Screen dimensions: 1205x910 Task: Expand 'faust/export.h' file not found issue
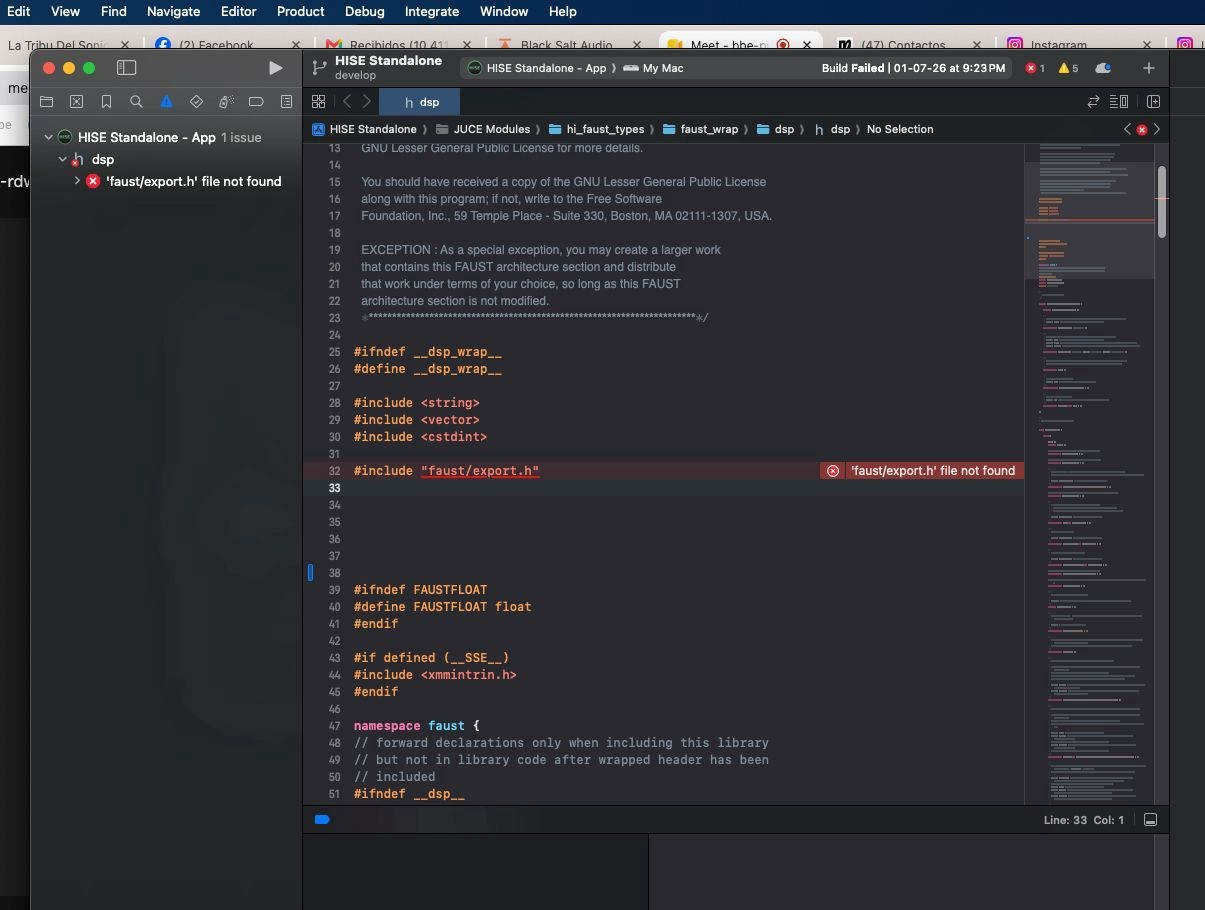(77, 181)
